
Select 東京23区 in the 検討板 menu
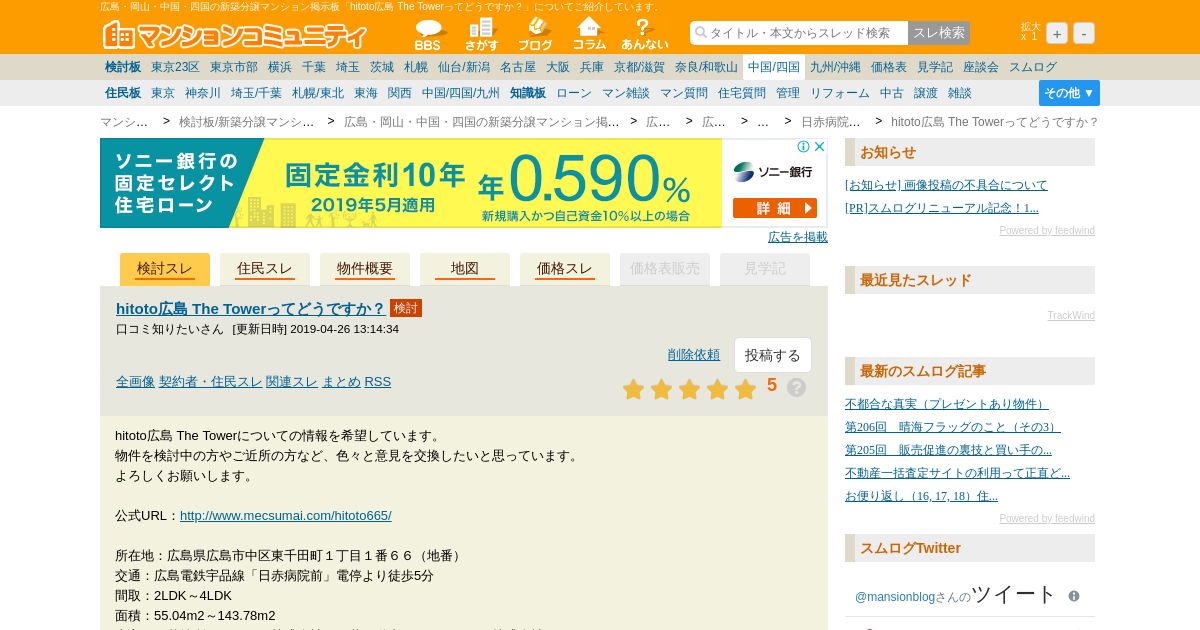point(175,67)
